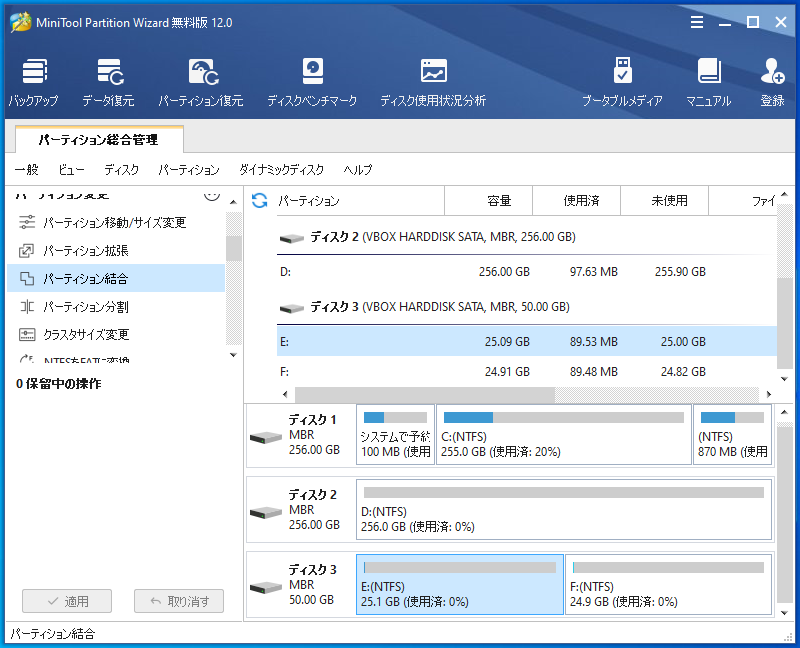Open the マニュアル manual
The width and height of the screenshot is (800, 648).
(709, 82)
